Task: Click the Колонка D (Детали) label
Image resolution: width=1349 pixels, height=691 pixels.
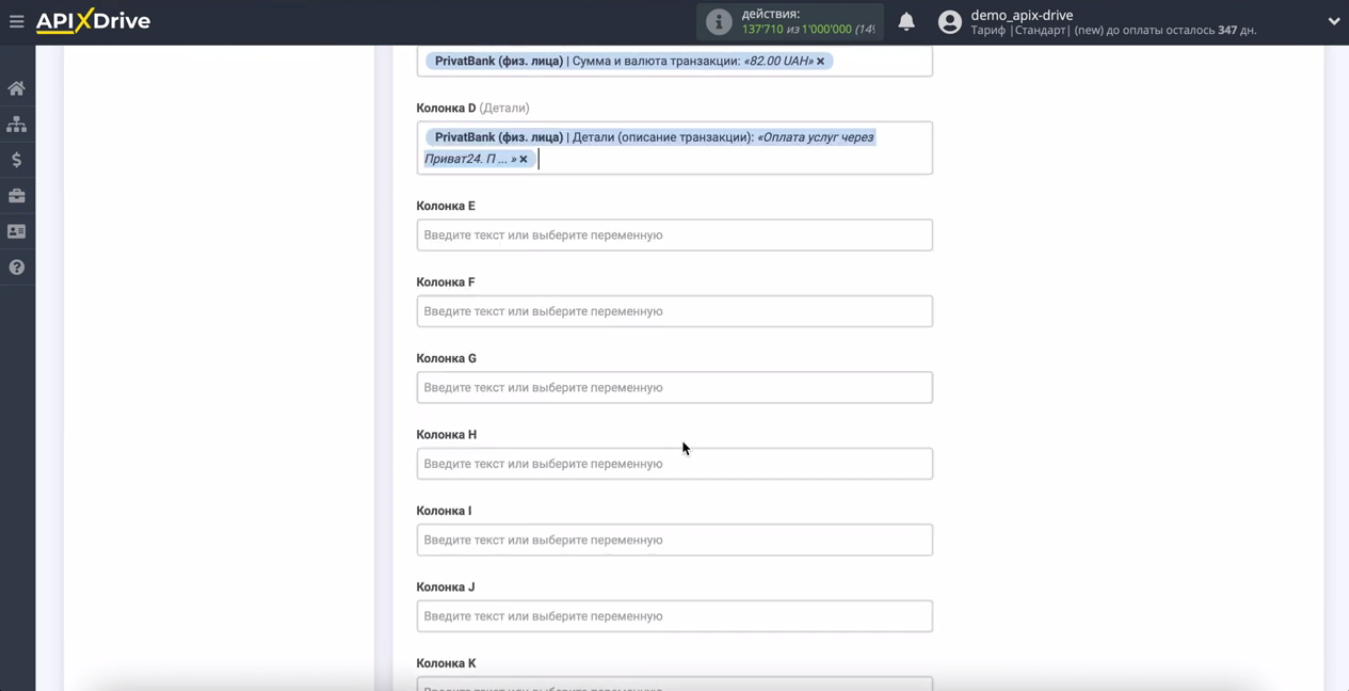Action: 473,108
